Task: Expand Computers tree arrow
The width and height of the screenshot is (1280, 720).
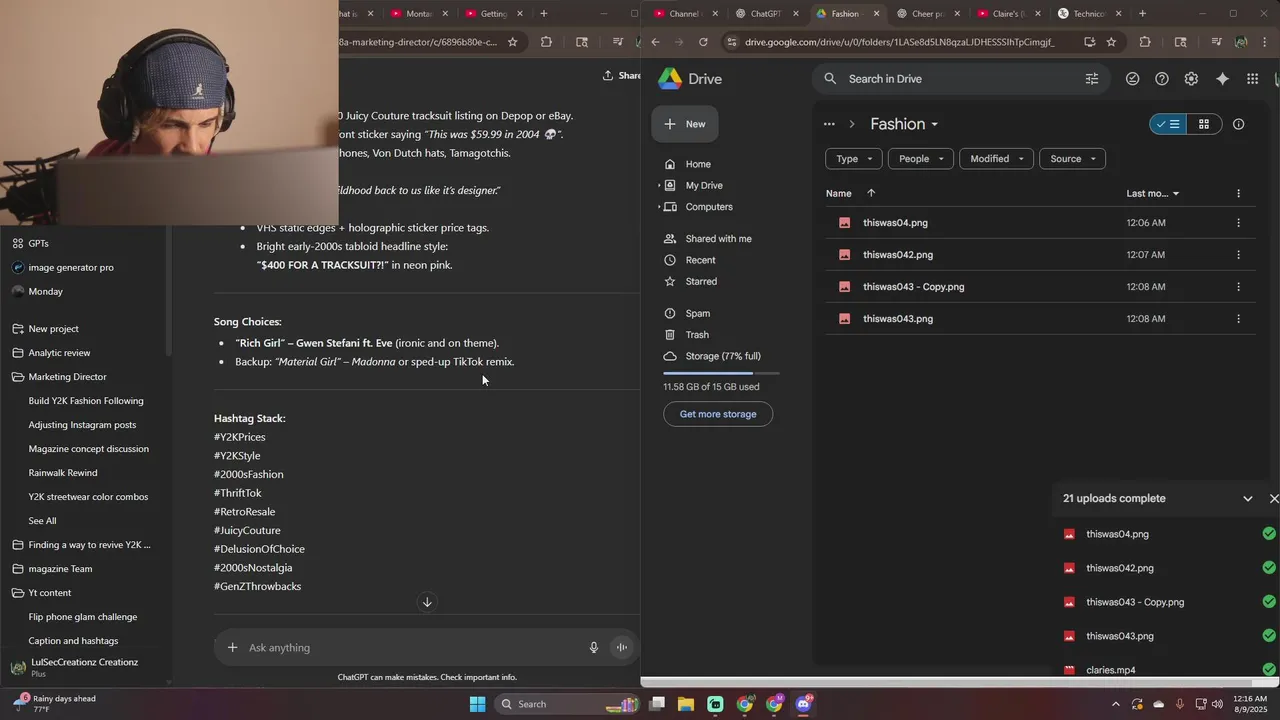Action: 659,207
